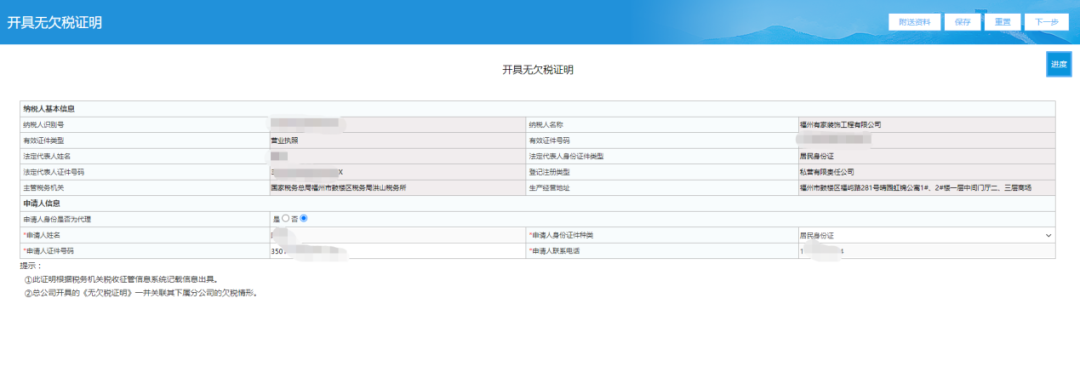Click the 有效证件号码 value cell
The width and height of the screenshot is (1080, 367).
tap(926, 140)
